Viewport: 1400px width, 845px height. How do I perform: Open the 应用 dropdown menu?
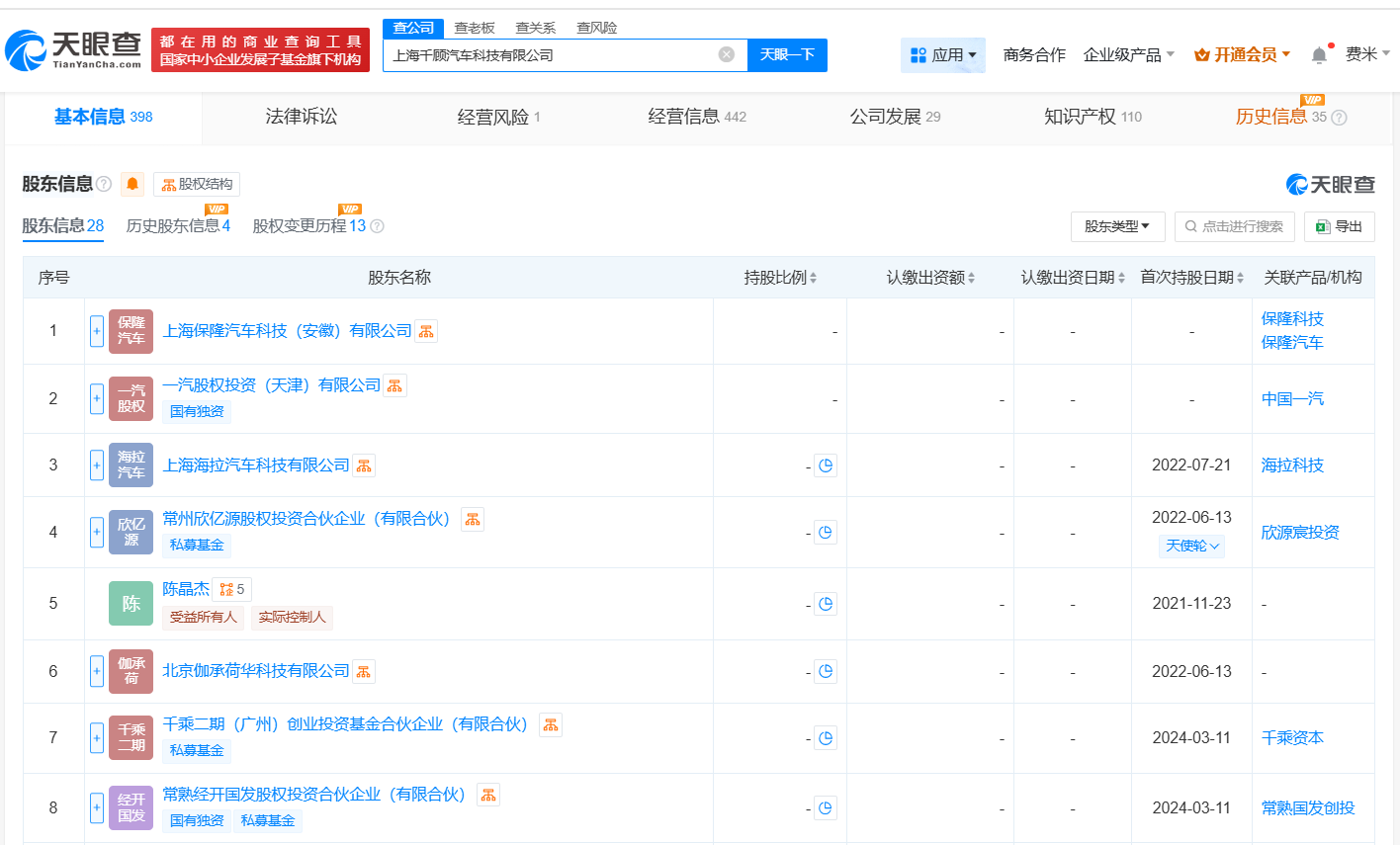pos(943,55)
